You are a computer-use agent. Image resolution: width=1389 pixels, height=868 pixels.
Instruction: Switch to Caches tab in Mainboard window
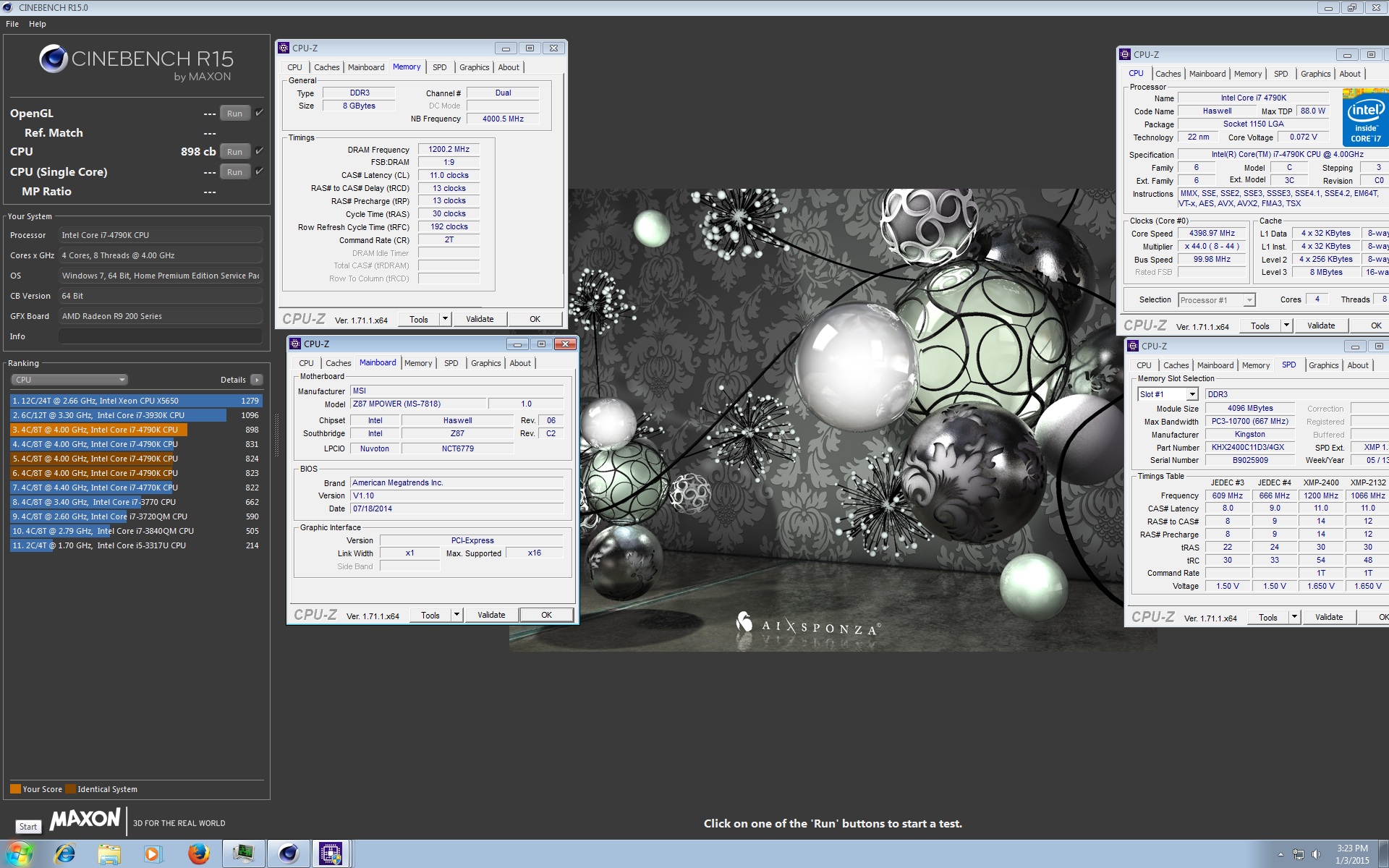tap(338, 363)
